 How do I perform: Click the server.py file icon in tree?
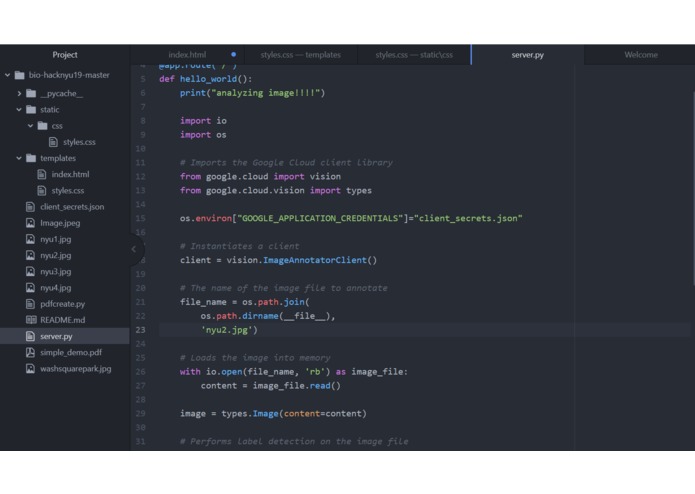point(30,336)
